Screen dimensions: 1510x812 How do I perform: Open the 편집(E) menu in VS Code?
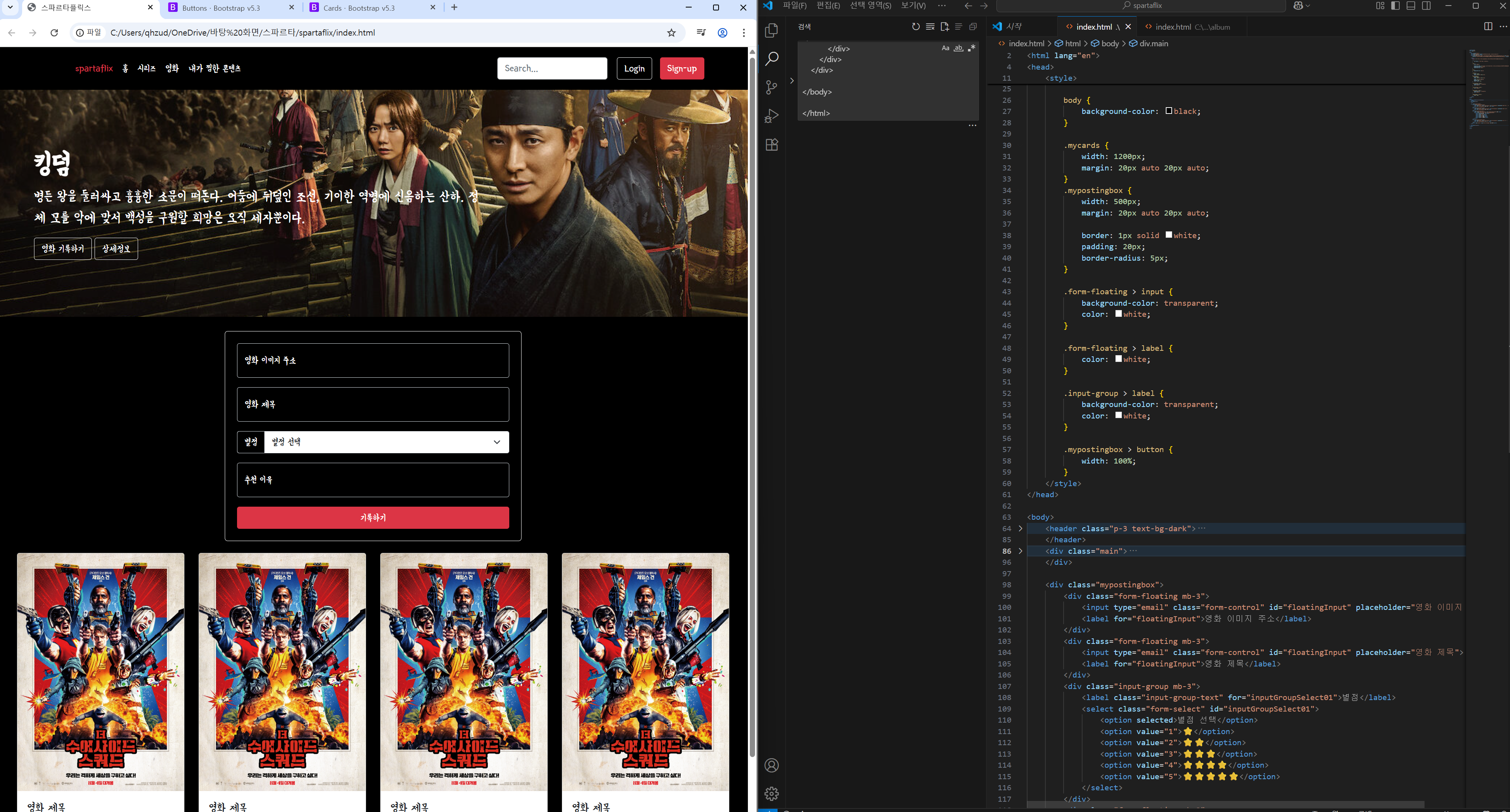[x=828, y=6]
